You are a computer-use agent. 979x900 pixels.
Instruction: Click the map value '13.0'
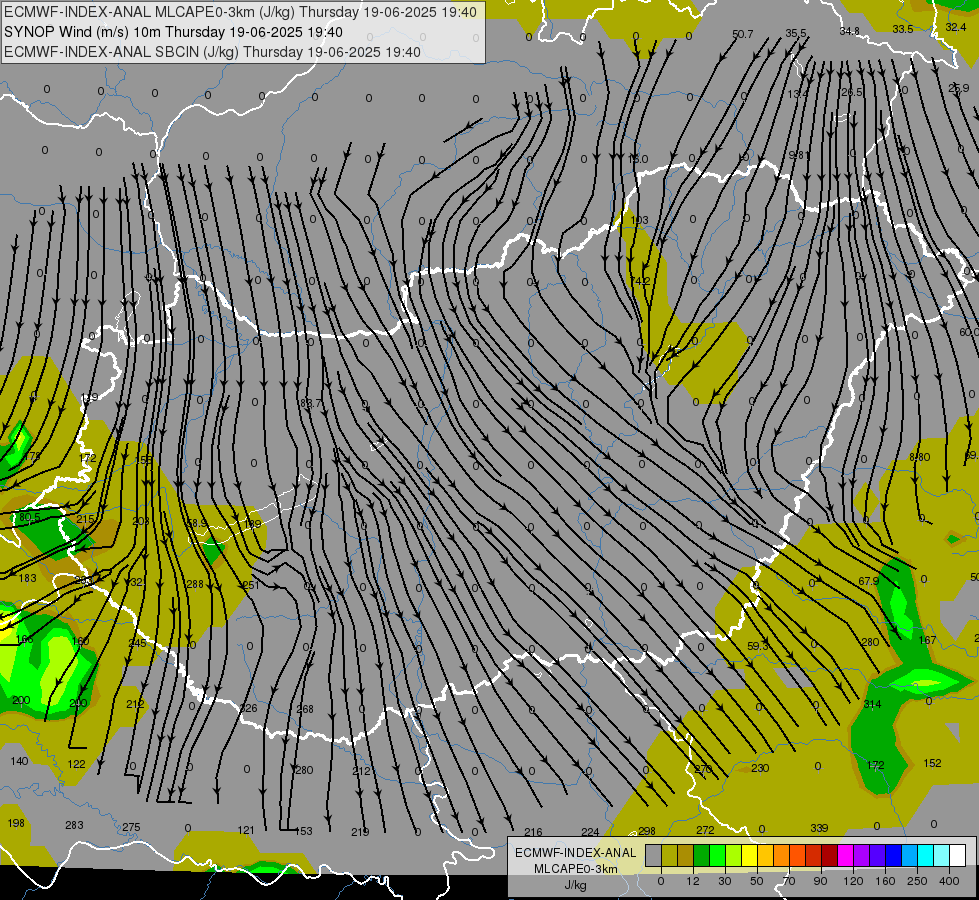(x=637, y=159)
